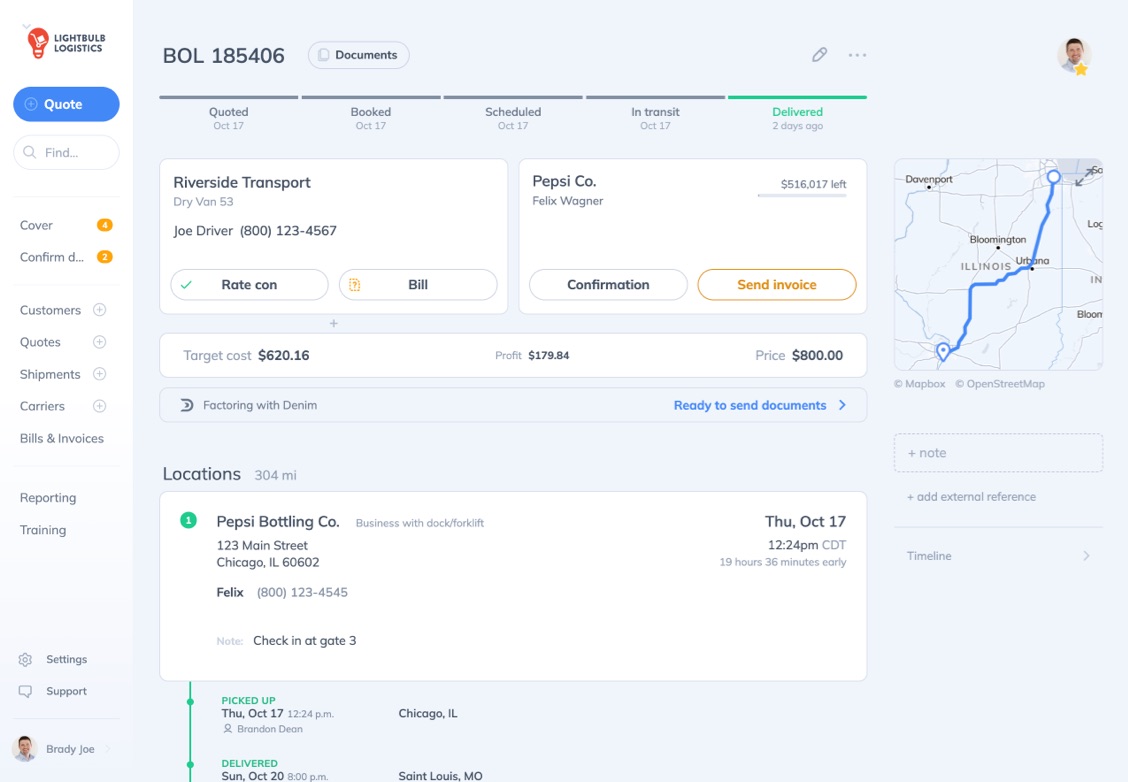1128x782 pixels.
Task: Click the Rate con checkmark icon
Action: click(186, 285)
